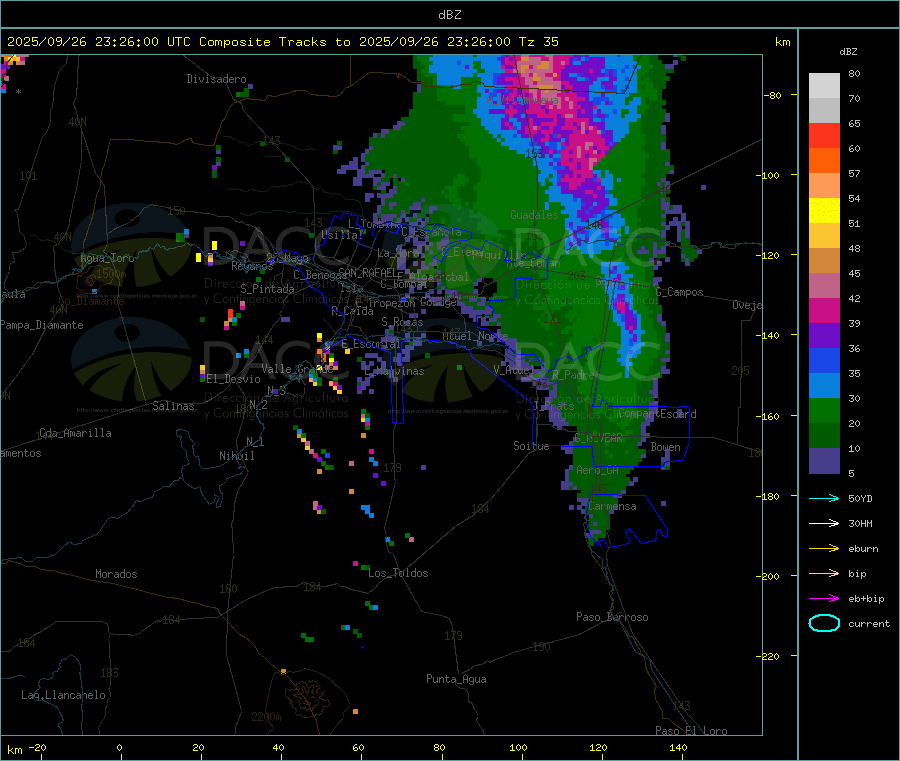Click the pink bip arrow legend icon
The width and height of the screenshot is (900, 761).
pos(824,573)
